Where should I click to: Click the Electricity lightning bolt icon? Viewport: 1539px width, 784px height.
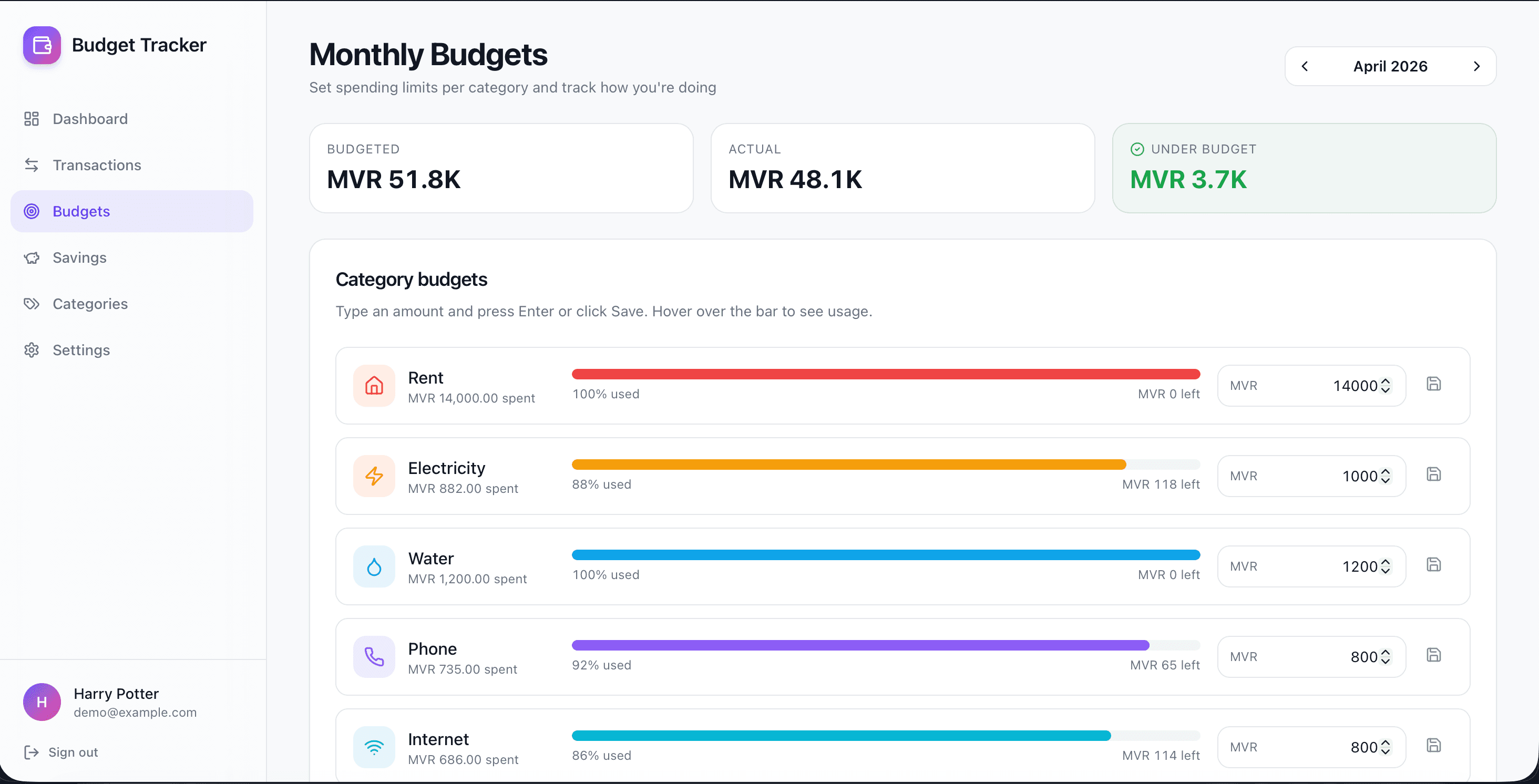pyautogui.click(x=374, y=476)
